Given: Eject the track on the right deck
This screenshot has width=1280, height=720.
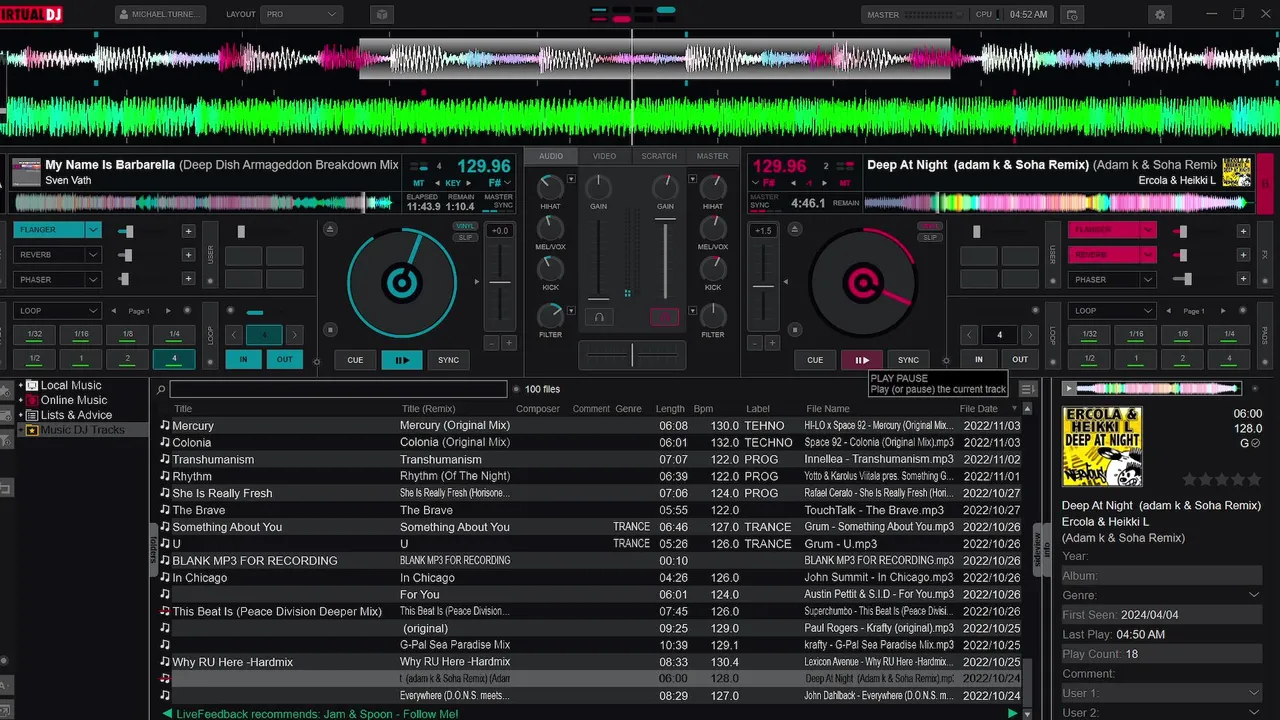Looking at the screenshot, I should (x=794, y=229).
